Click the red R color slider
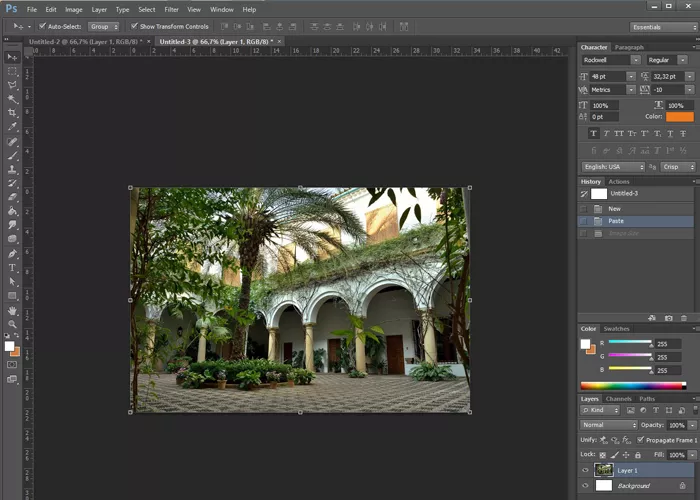The image size is (700, 500). pos(630,342)
